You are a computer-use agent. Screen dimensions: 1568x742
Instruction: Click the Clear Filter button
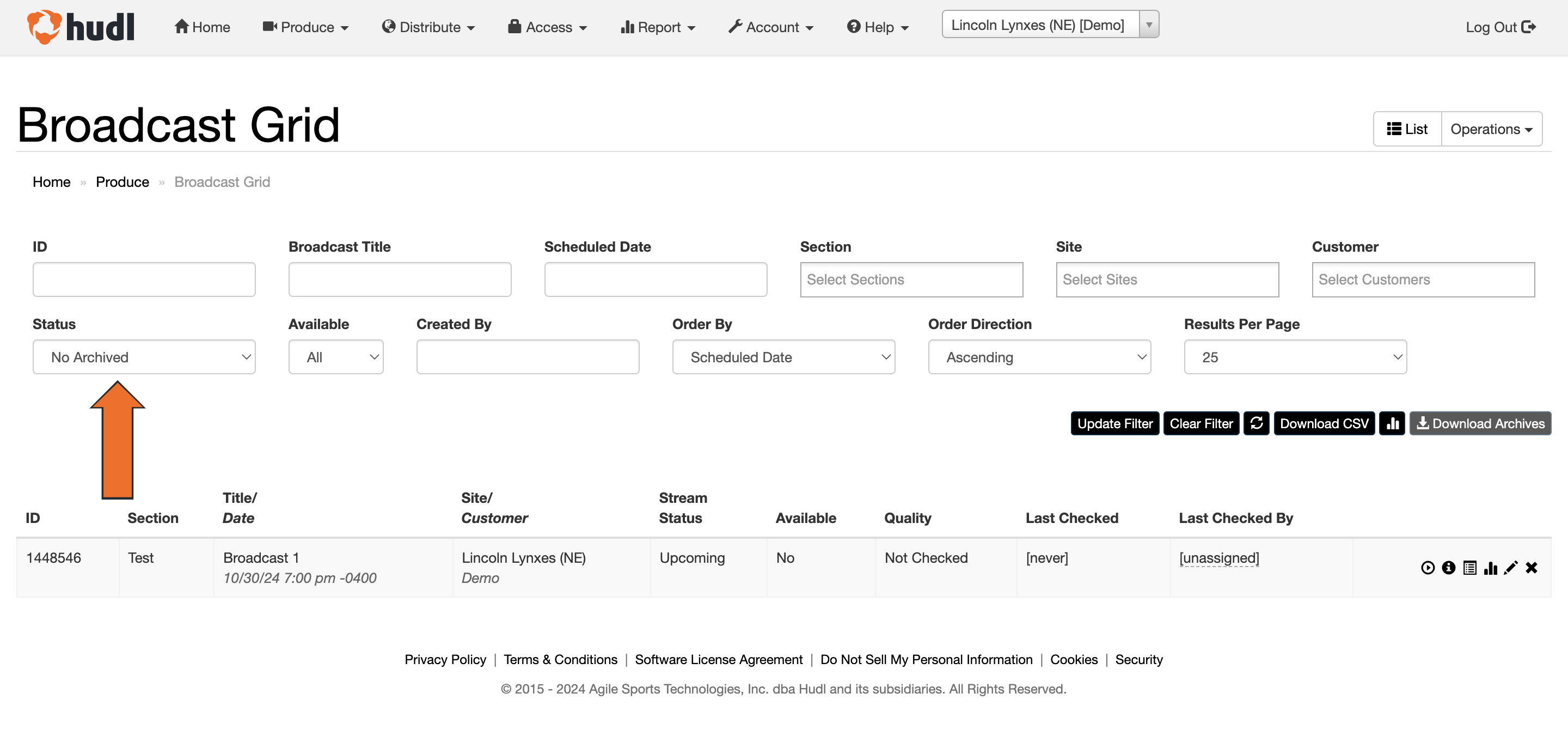pyautogui.click(x=1202, y=423)
